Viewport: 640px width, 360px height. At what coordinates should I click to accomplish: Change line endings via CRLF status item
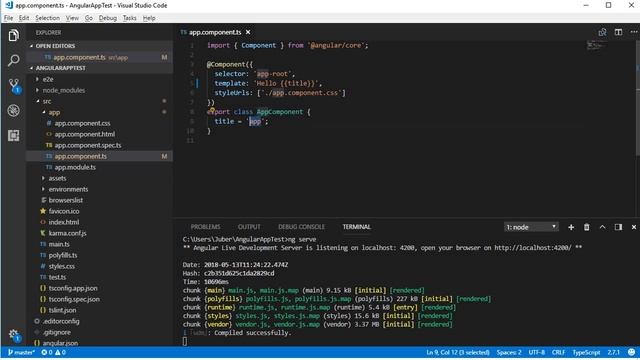558,352
